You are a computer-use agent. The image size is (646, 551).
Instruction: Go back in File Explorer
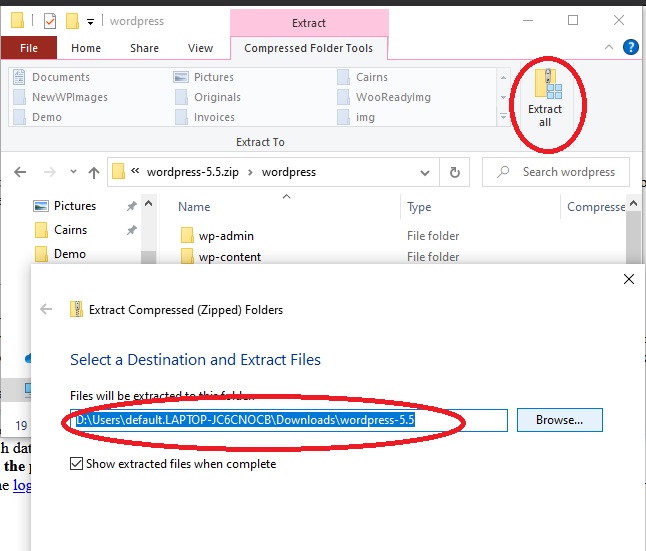click(x=20, y=172)
